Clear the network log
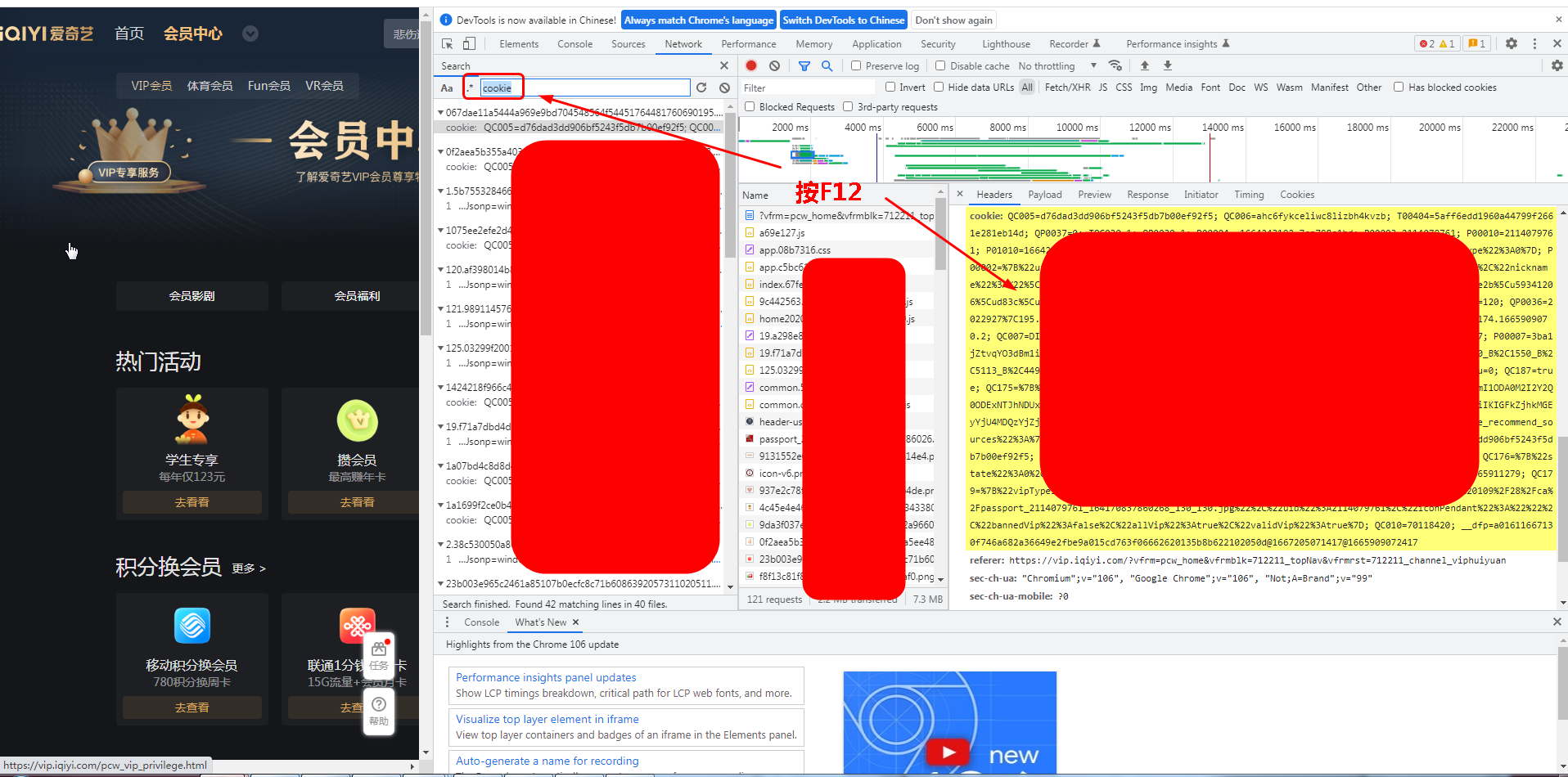This screenshot has height=777, width=1568. click(774, 65)
